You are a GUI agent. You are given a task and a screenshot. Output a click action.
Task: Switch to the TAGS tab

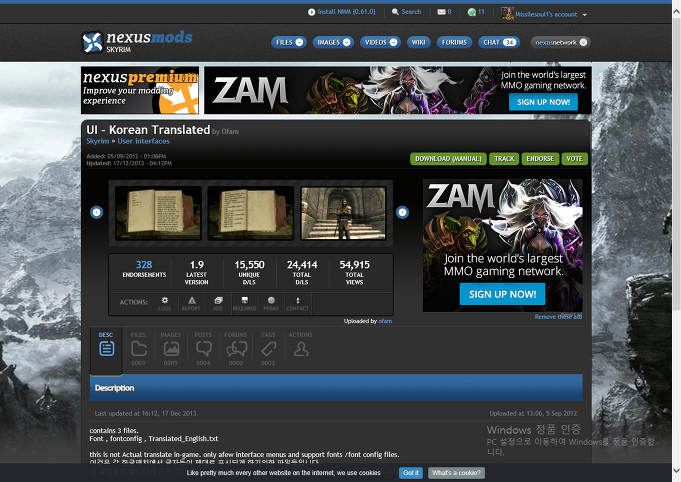pyautogui.click(x=268, y=349)
